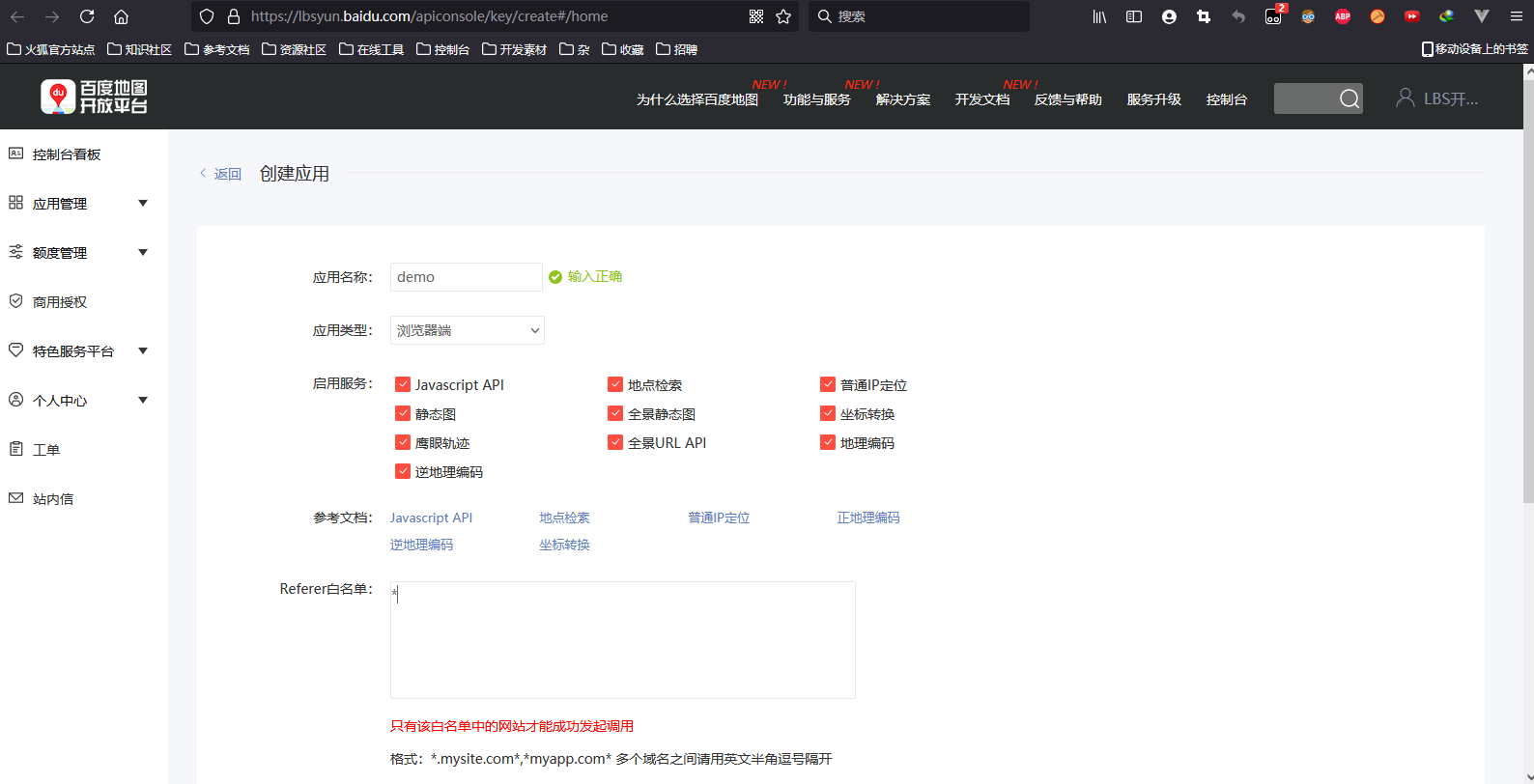The image size is (1534, 784).
Task: Open the 知识社区 bookmarks folder
Action: (139, 49)
